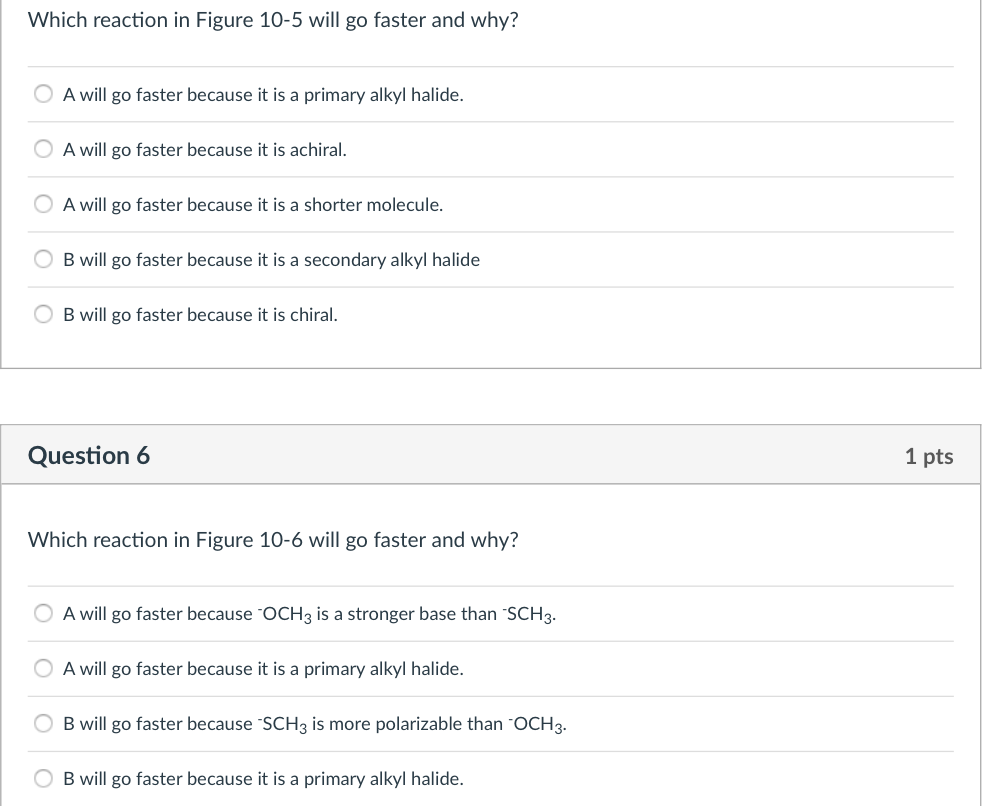Select the 'OCH3 is a stronger base' radio button
This screenshot has height=806, width=989.
click(44, 614)
